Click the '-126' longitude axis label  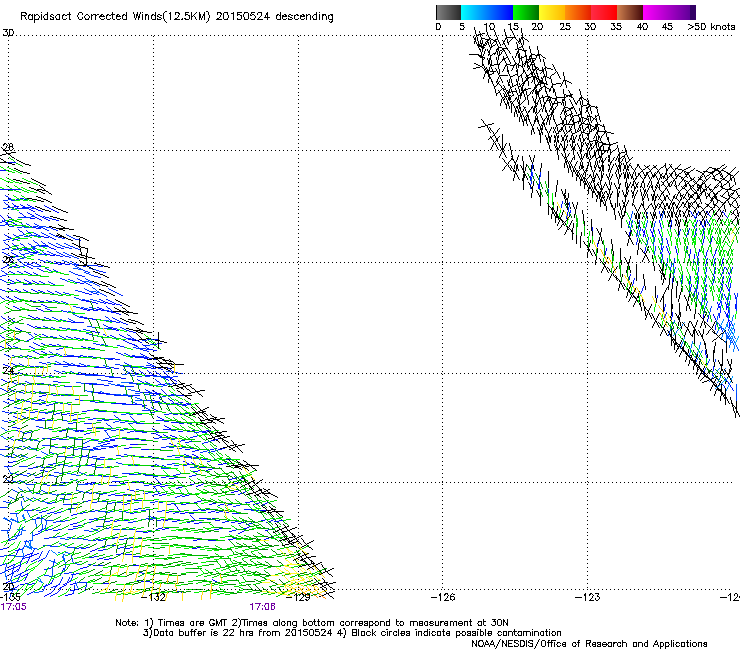(443, 597)
